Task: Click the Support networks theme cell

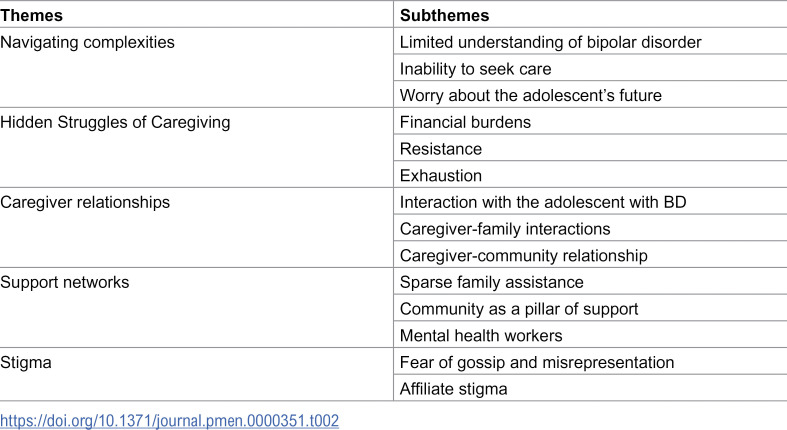Action: click(196, 308)
